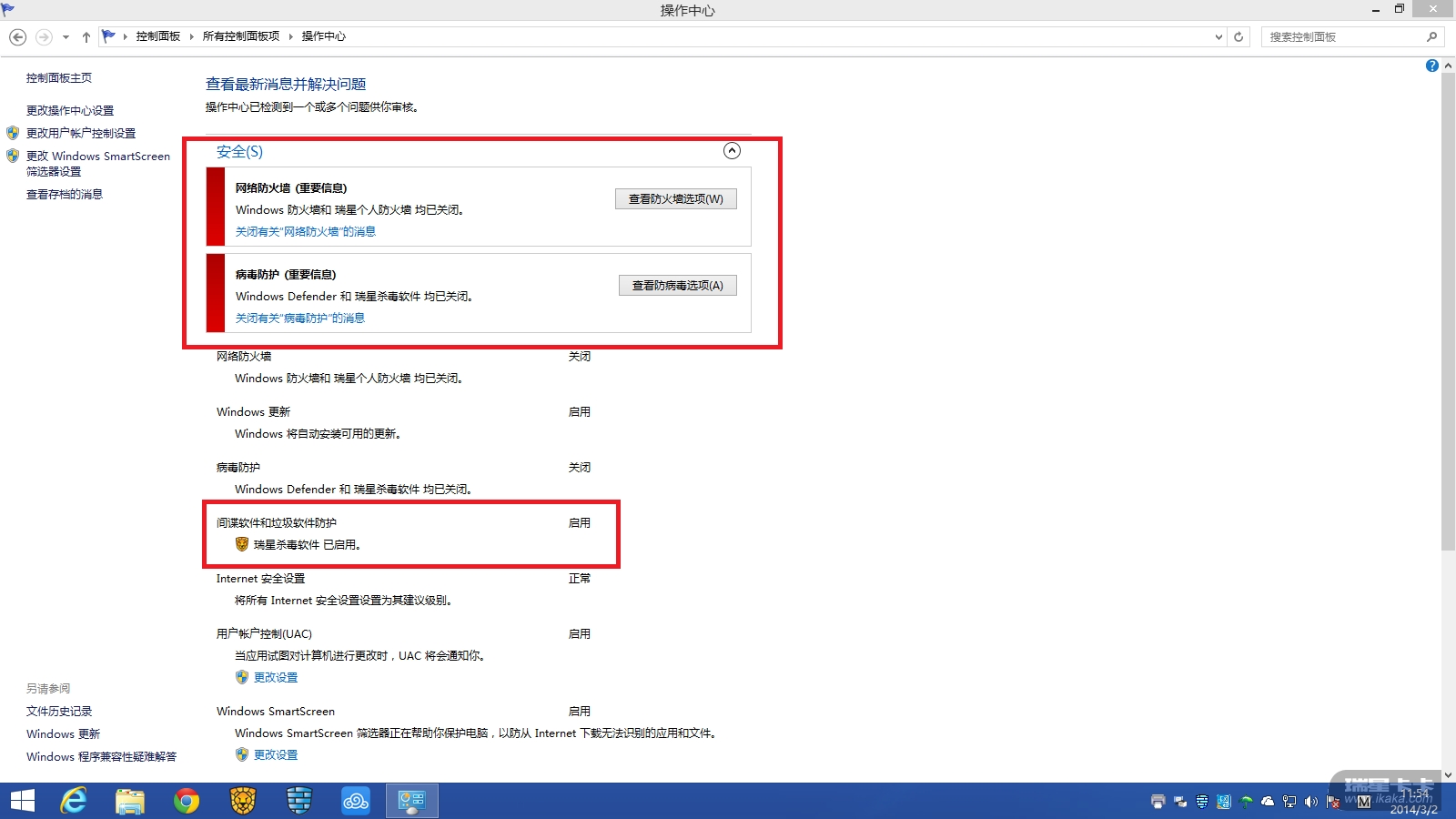Click the Up one level arrow
1456x819 pixels.
(x=86, y=37)
